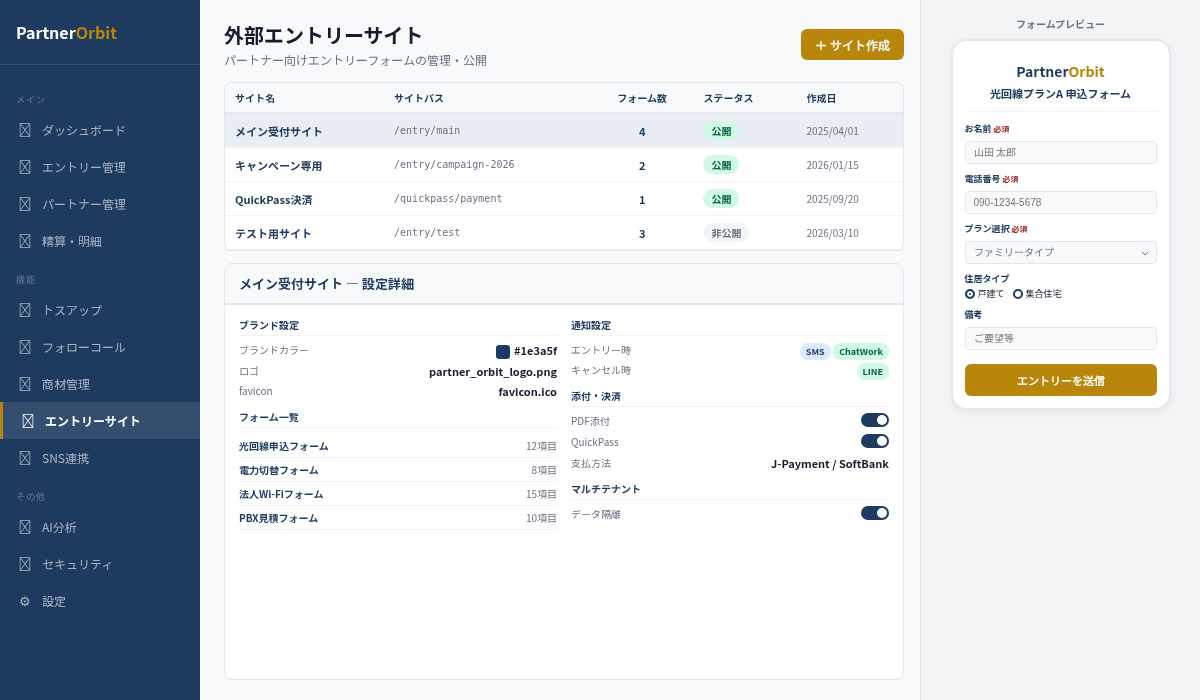
Task: Open the プラン選択 dropdown
Action: [1060, 252]
